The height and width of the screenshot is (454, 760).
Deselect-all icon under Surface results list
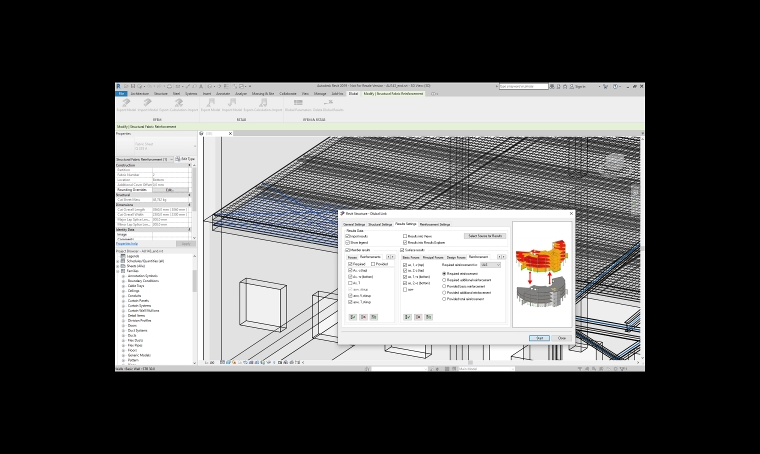click(418, 317)
